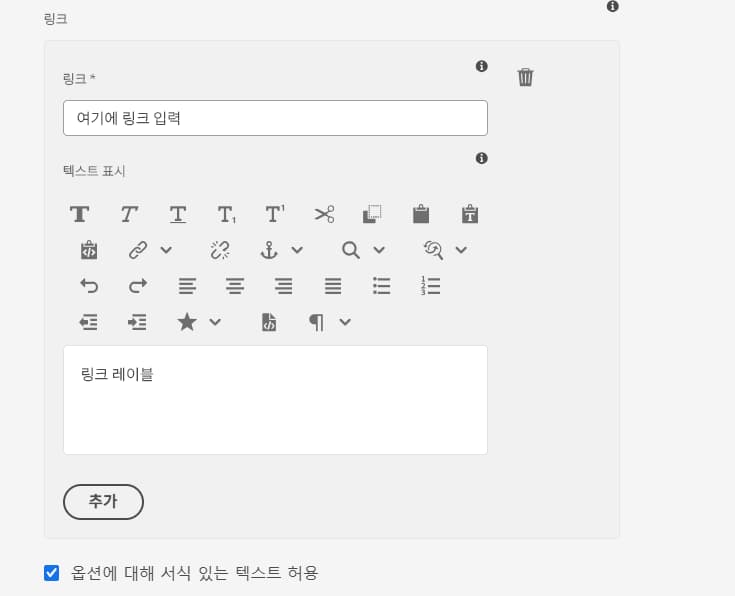The image size is (735, 596).
Task: Insert special character star icon
Action: pyautogui.click(x=187, y=322)
